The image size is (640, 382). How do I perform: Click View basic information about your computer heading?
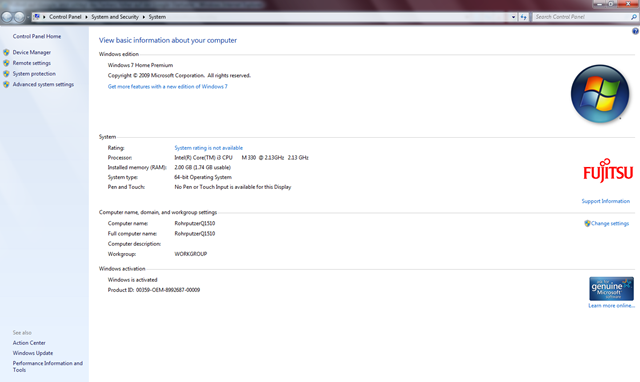(x=168, y=40)
